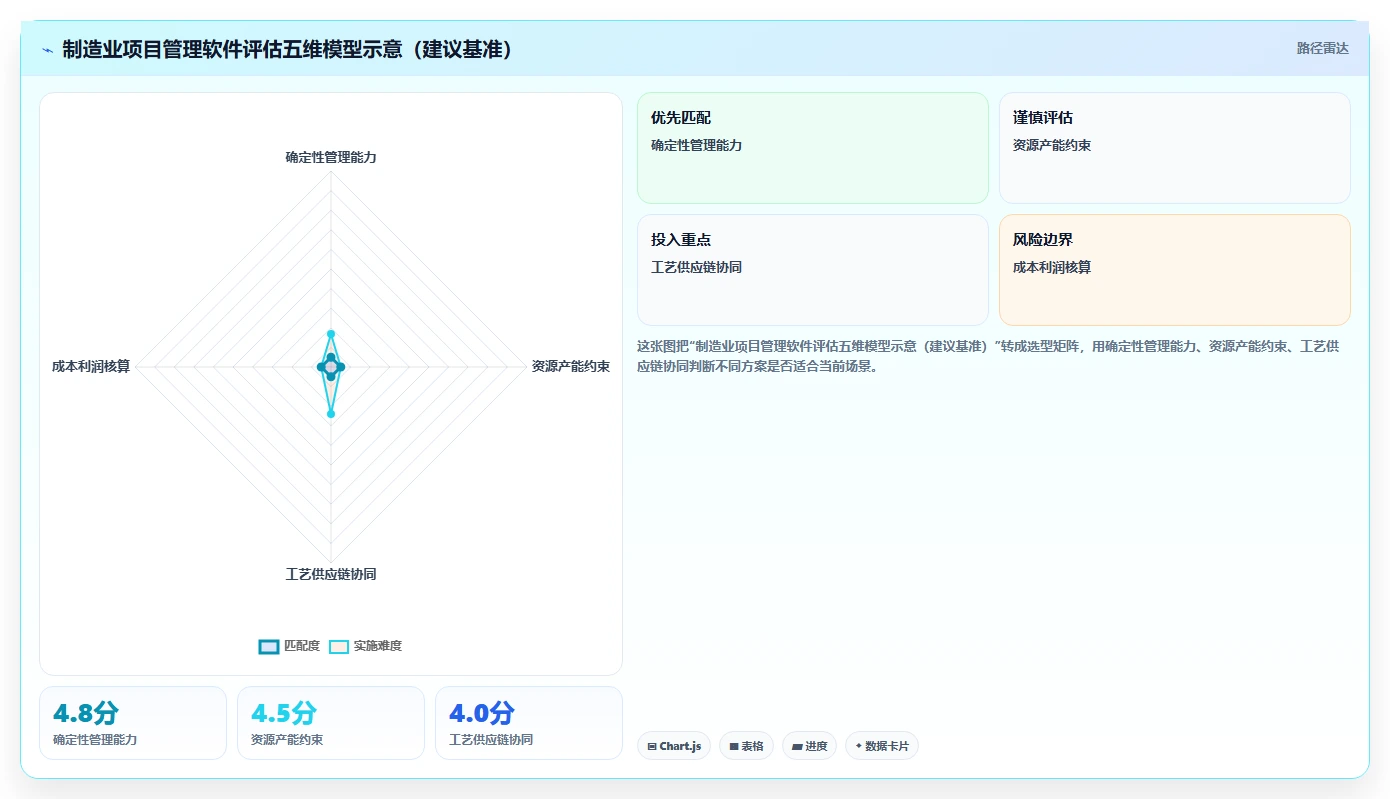Select the 数据卡片 tag
The width and height of the screenshot is (1390, 799).
click(882, 746)
